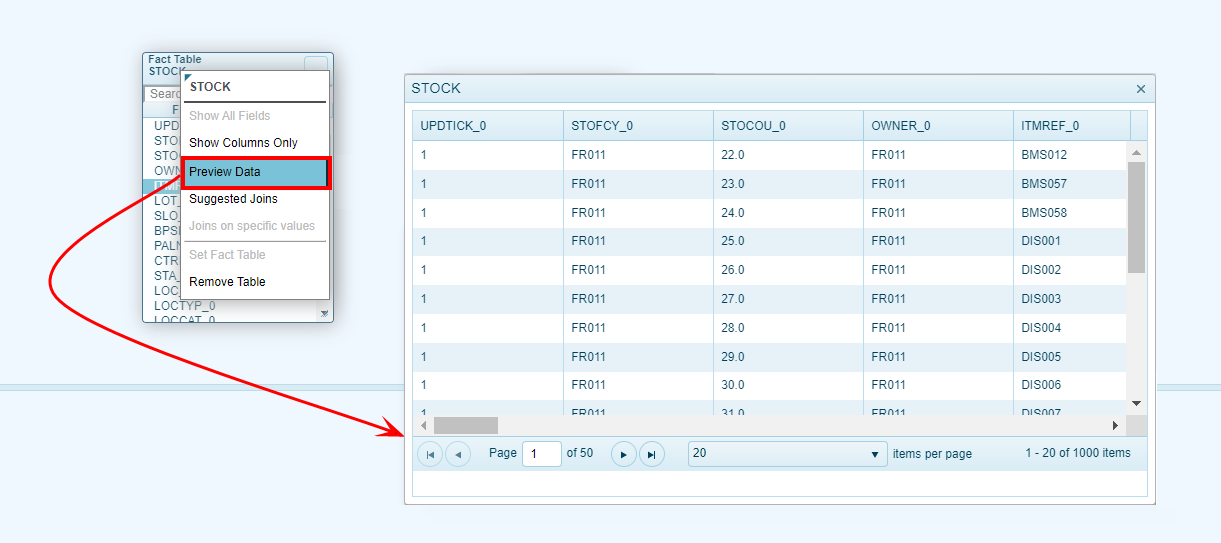Click STOCOU_0 value 30.0
Screen dimensions: 1221x543
[788, 385]
